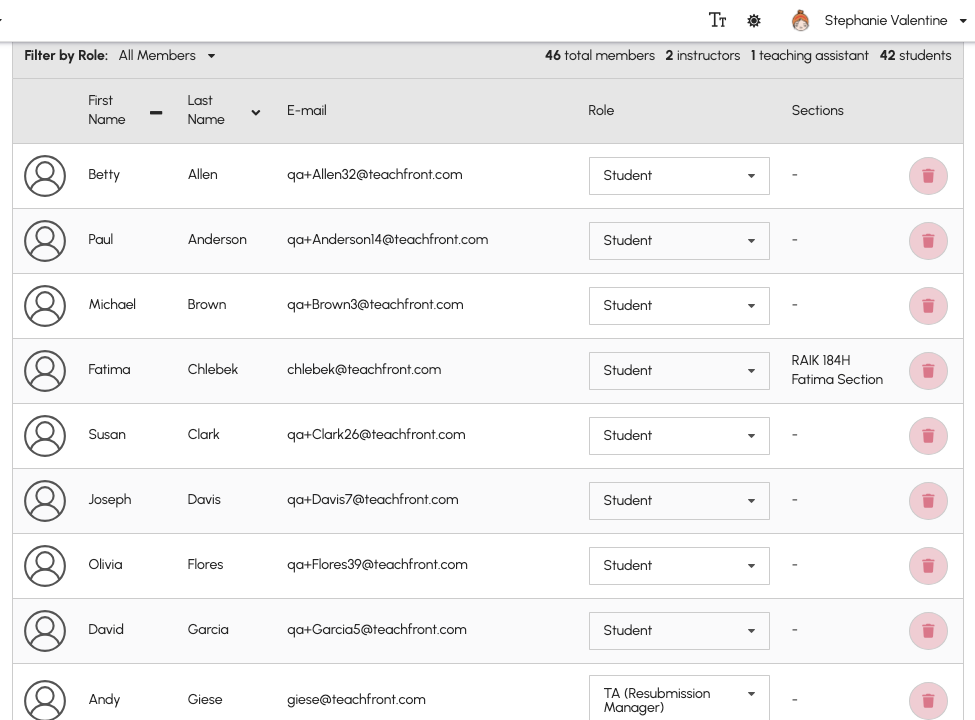Screen dimensions: 975x720
Task: Open Andy Giese's profile avatar
Action: pos(45,700)
